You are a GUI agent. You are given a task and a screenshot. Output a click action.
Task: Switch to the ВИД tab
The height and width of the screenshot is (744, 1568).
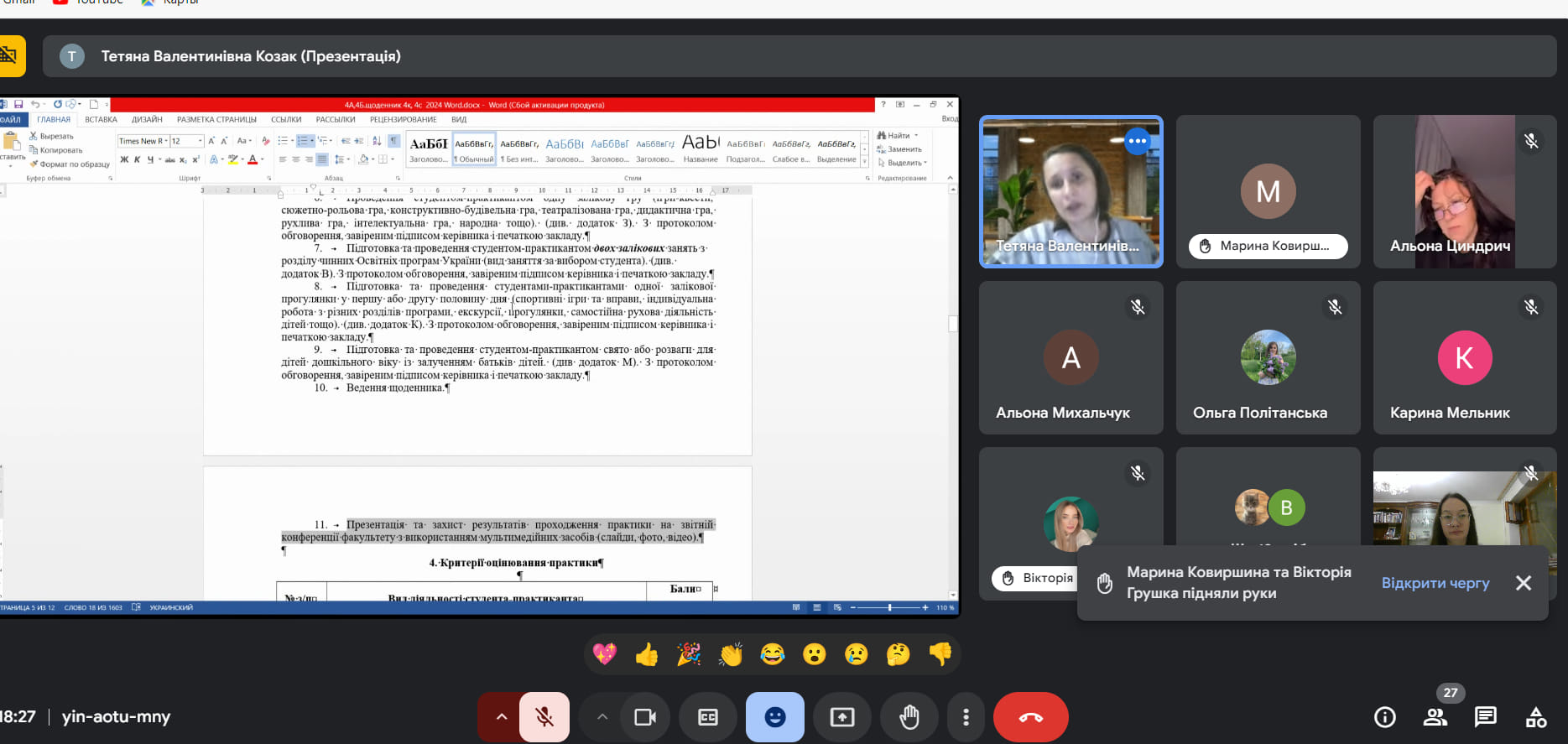459,119
